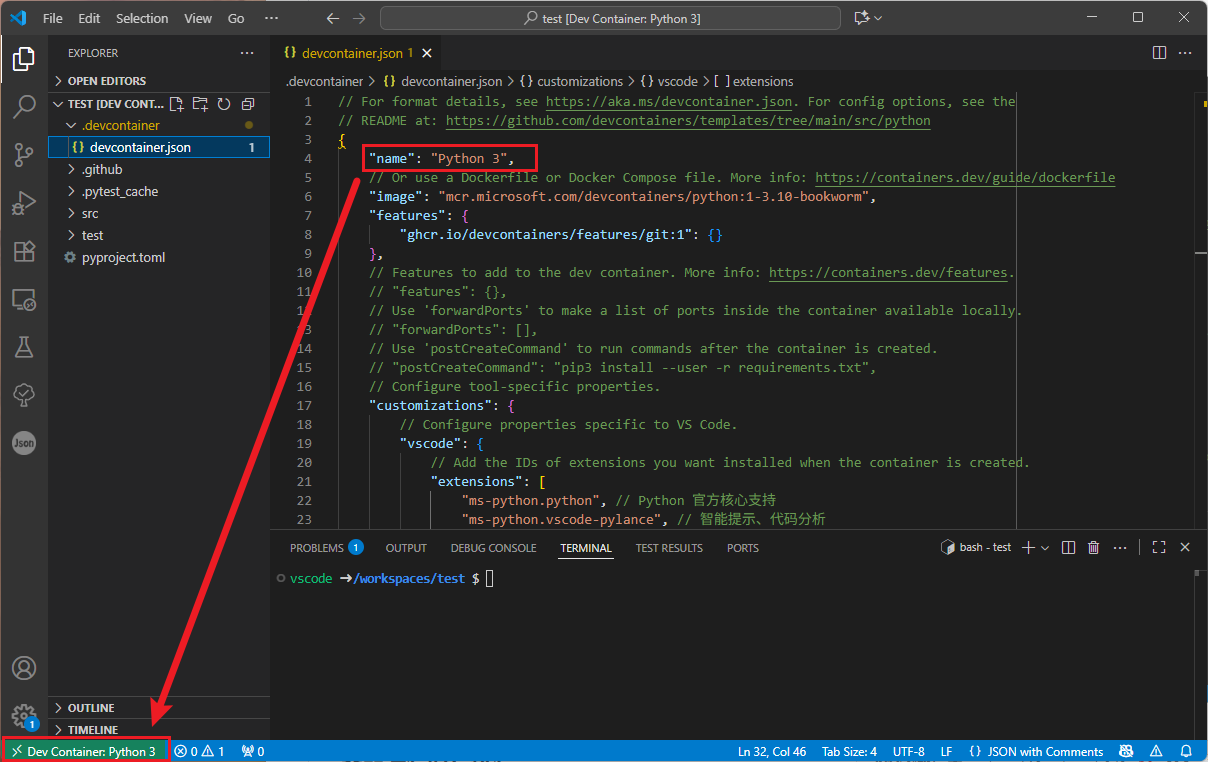
Task: Open the Explorer view in activity bar
Action: pyautogui.click(x=24, y=59)
